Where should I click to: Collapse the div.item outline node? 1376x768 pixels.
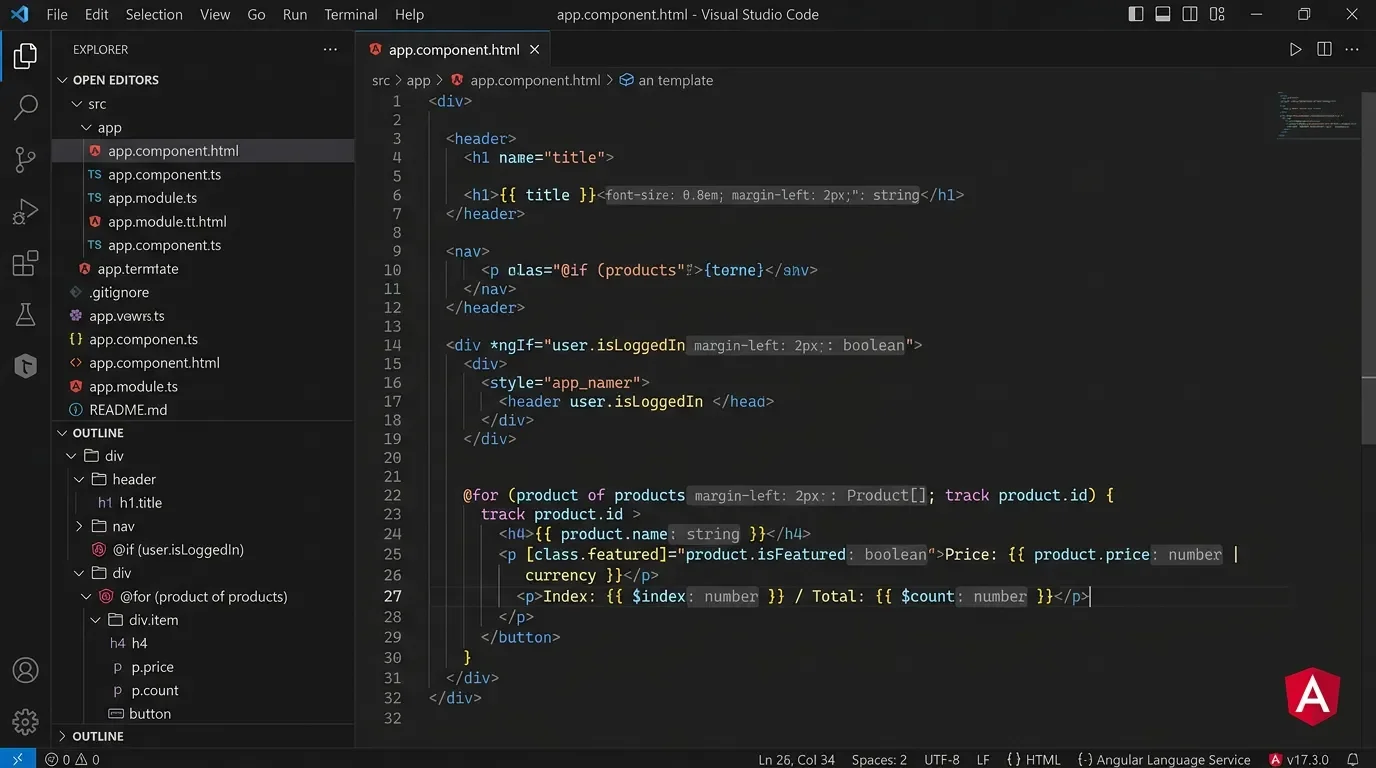click(x=95, y=620)
